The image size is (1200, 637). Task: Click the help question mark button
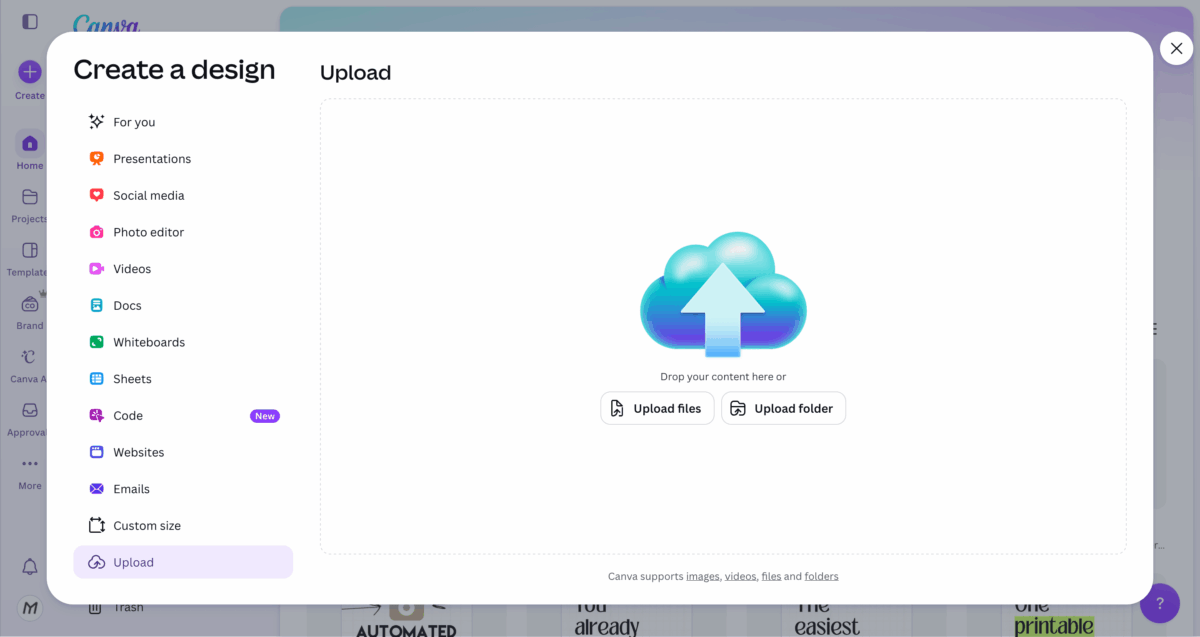[x=1160, y=604]
